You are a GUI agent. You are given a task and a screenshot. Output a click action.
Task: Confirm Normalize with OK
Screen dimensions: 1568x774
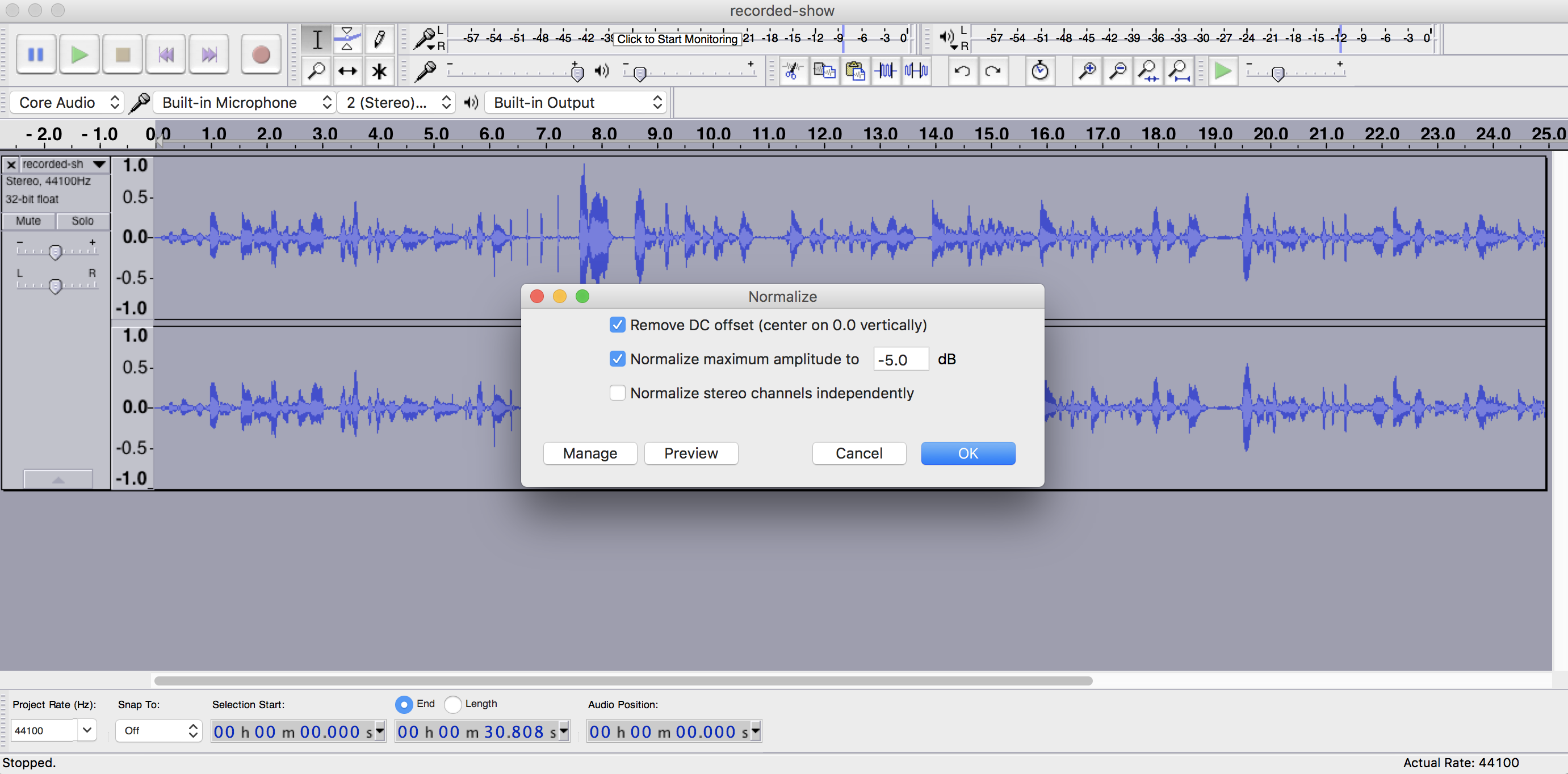click(968, 453)
